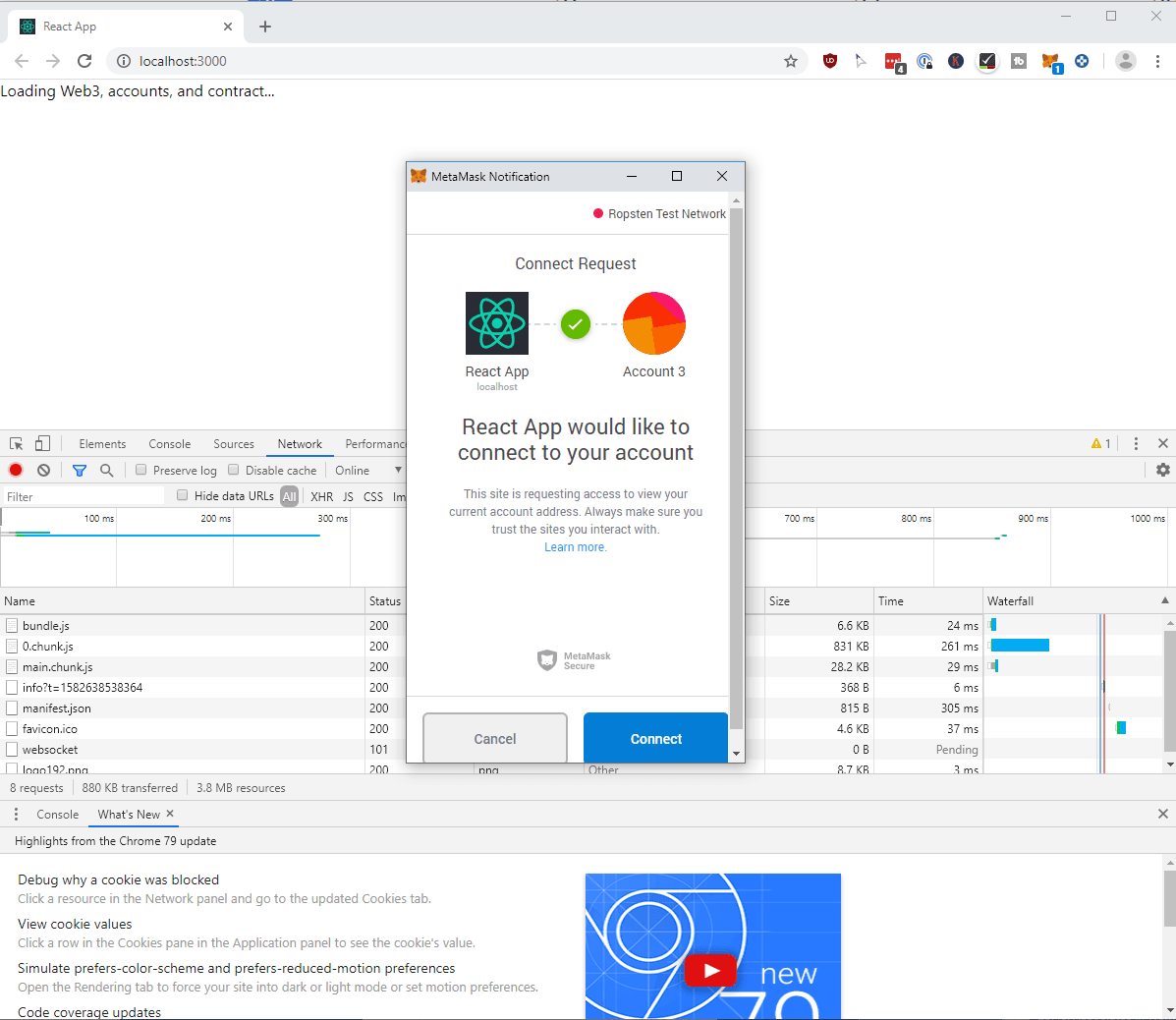
Task: Close the bottom drawer
Action: (1162, 814)
